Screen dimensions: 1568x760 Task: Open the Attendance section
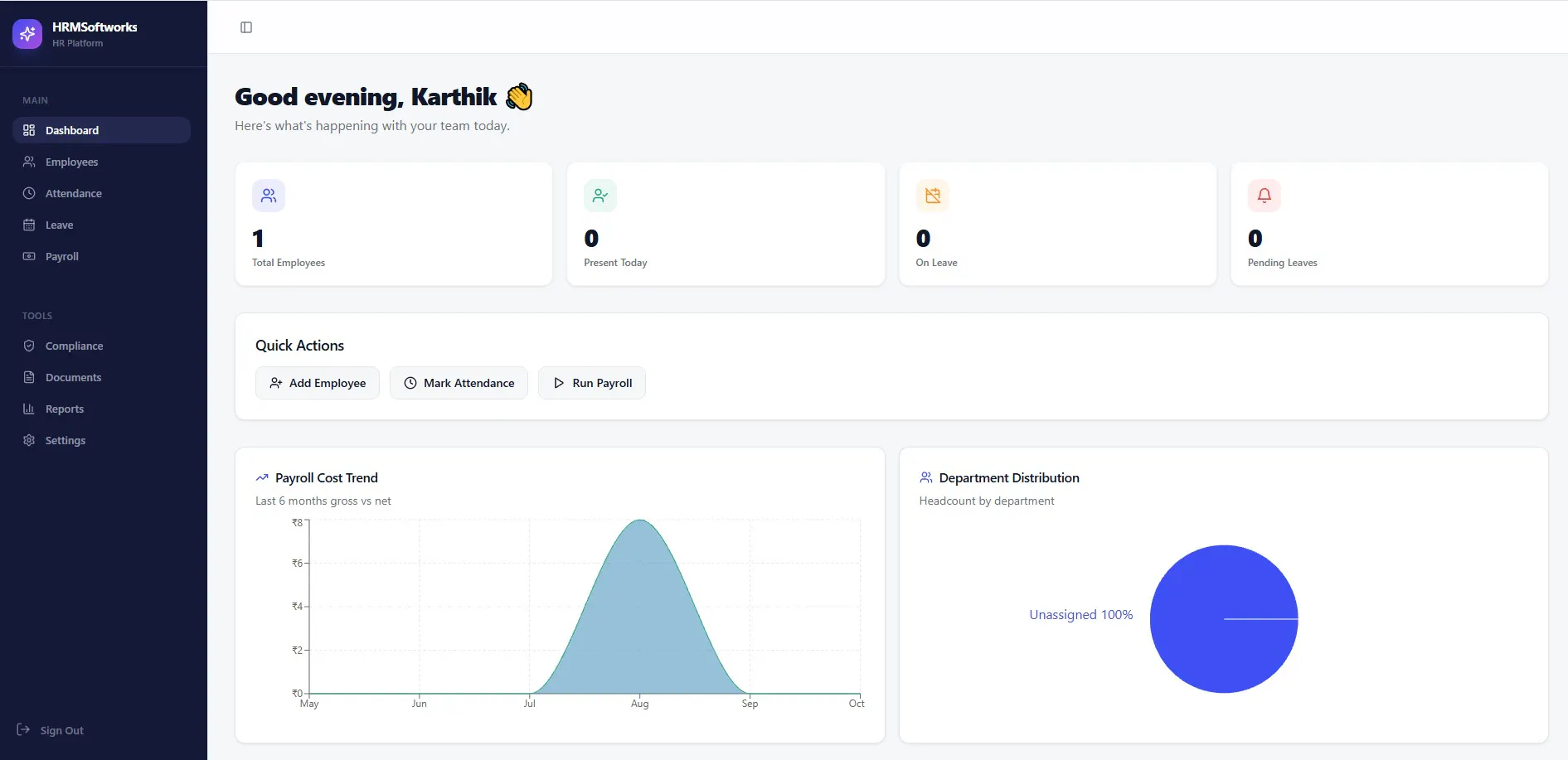click(x=101, y=193)
